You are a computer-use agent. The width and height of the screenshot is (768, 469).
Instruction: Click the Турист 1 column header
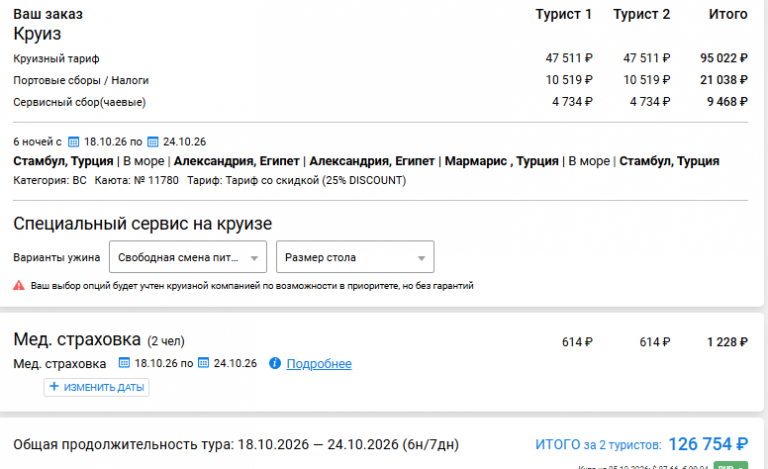tap(563, 14)
